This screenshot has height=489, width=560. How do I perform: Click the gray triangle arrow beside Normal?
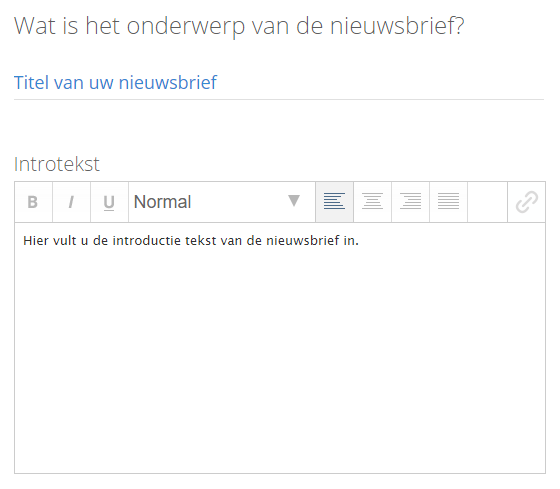click(x=294, y=201)
